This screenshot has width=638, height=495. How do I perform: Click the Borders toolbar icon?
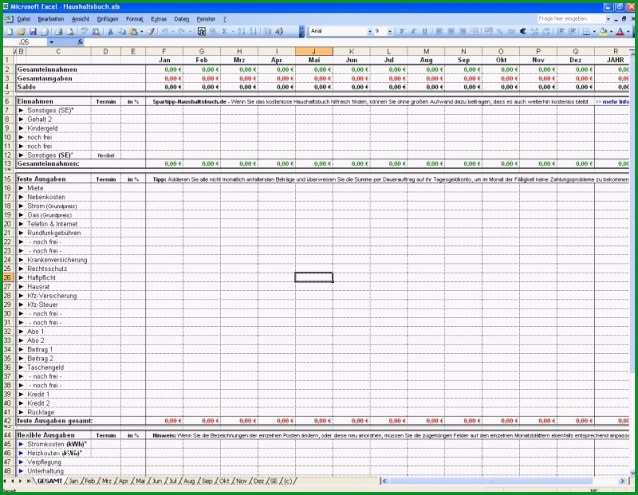(586, 31)
